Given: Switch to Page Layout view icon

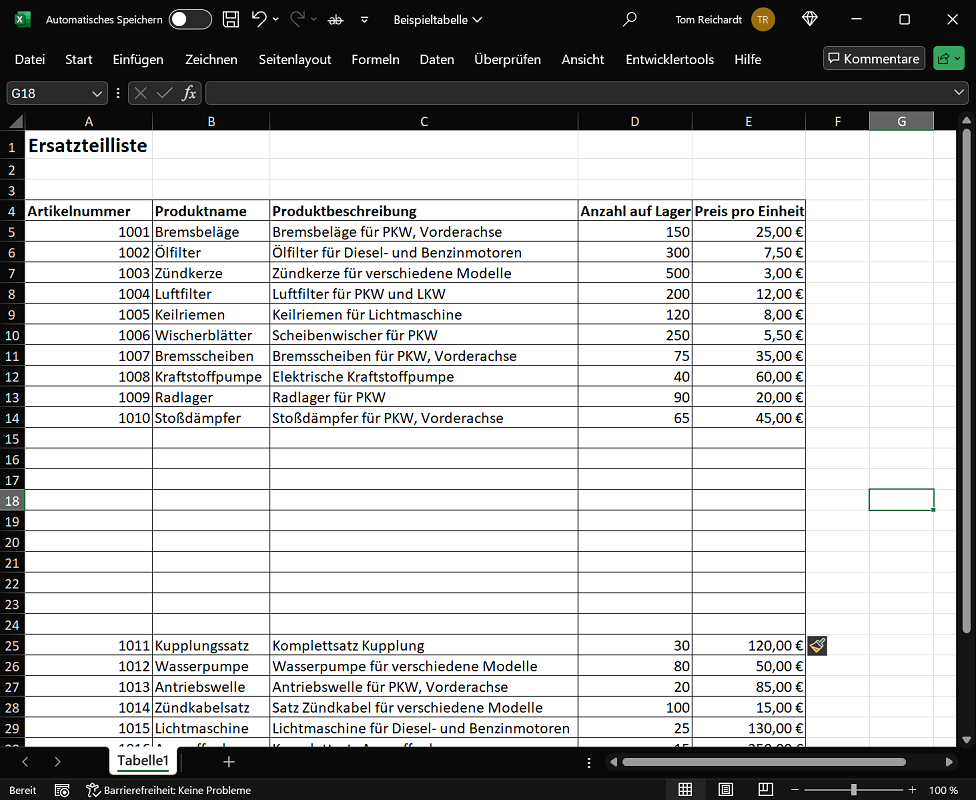Looking at the screenshot, I should [x=725, y=789].
